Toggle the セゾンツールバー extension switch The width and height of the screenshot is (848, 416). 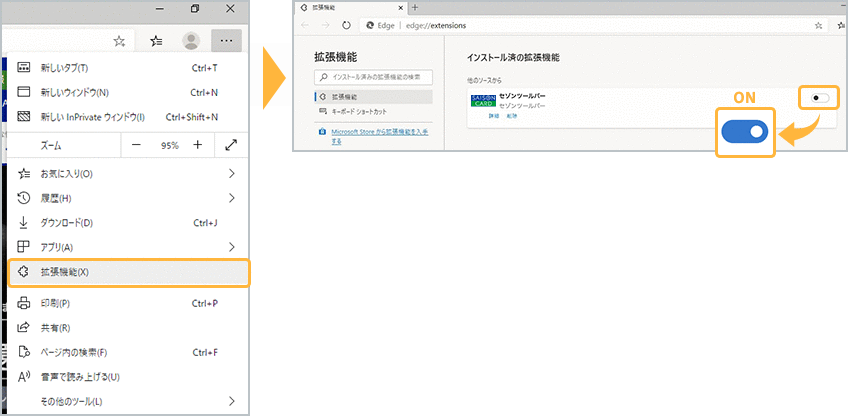(x=820, y=98)
